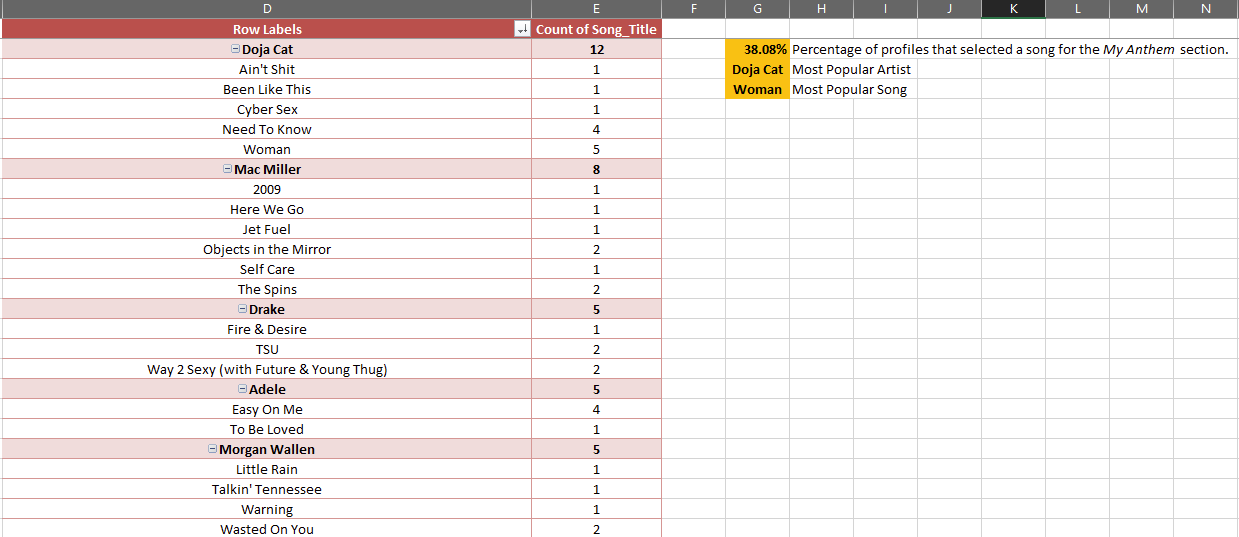Click the count for Easy On Me

596,409
